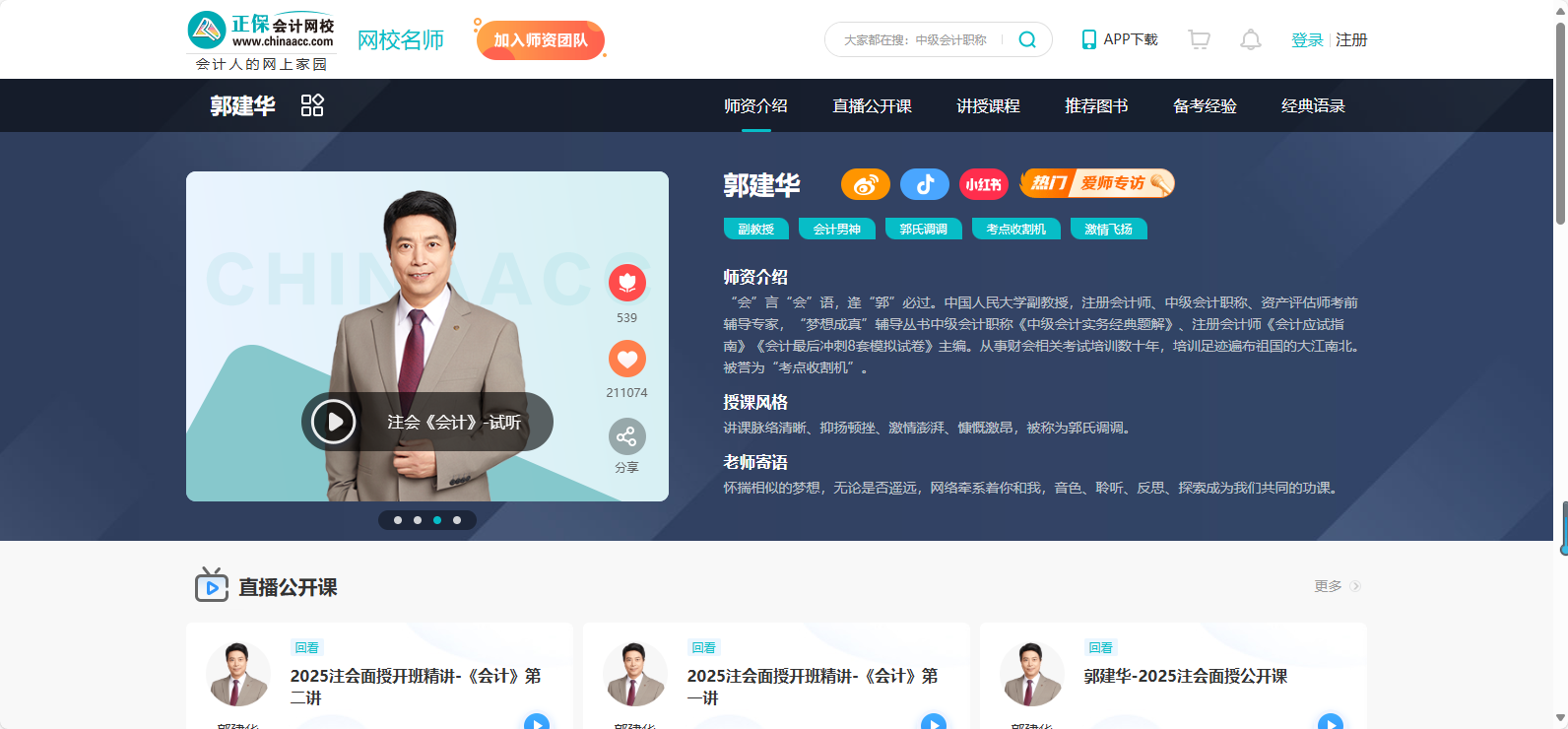Click the 副教授 tag
Screen dimensions: 1568x729
coord(755,229)
